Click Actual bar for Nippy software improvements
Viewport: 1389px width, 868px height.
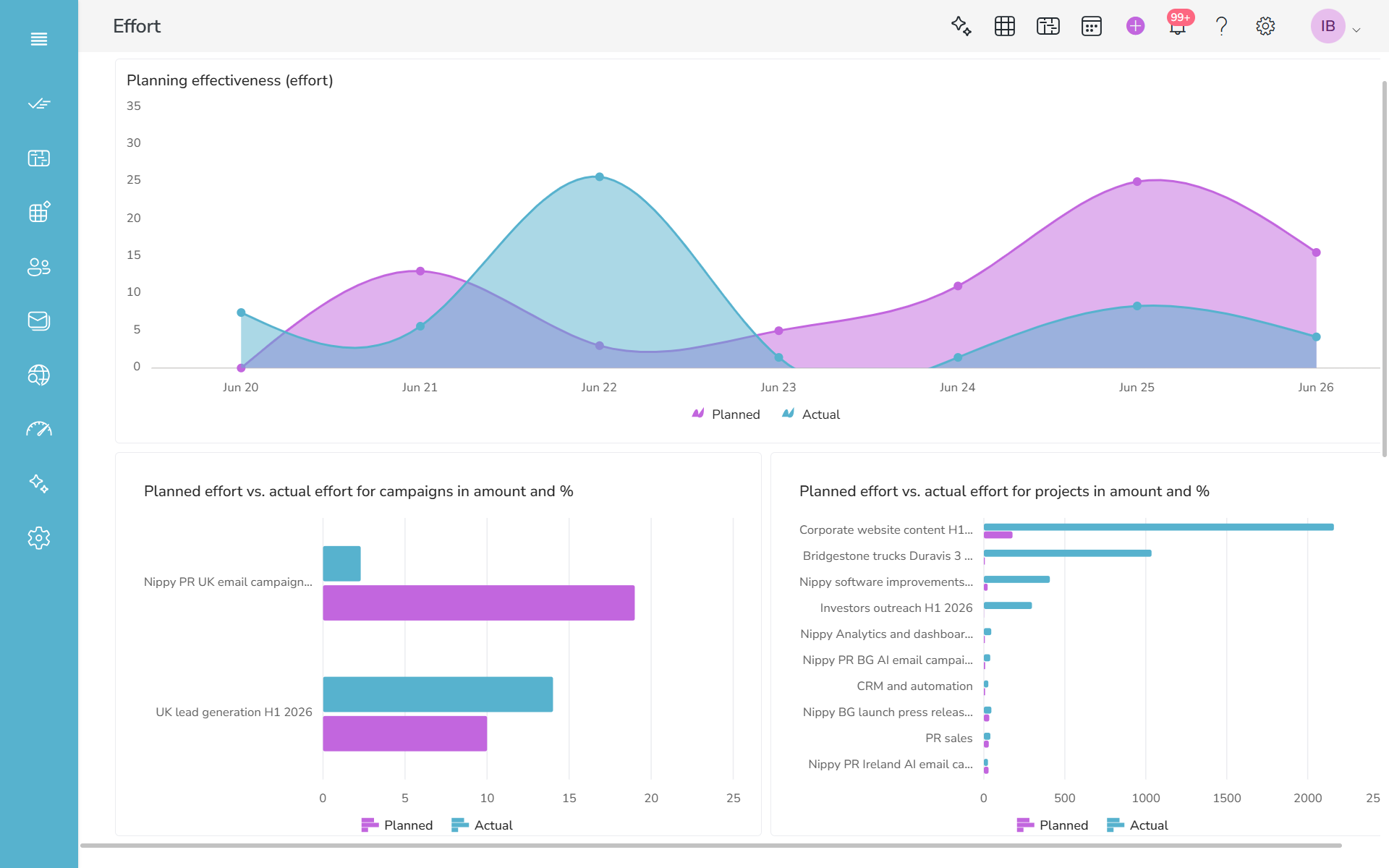tap(1017, 579)
